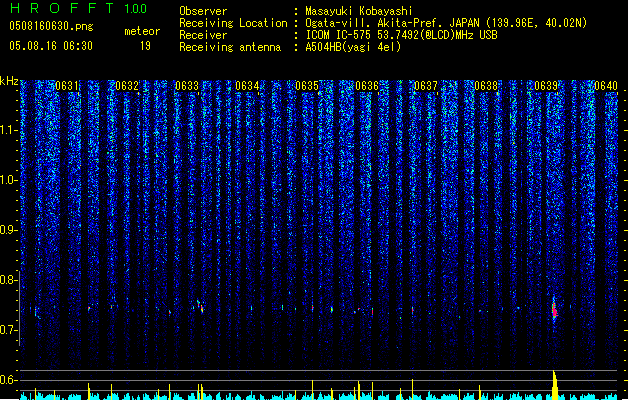Click the meteor count value 19
Screen dimensions: 629x400
tap(145, 46)
